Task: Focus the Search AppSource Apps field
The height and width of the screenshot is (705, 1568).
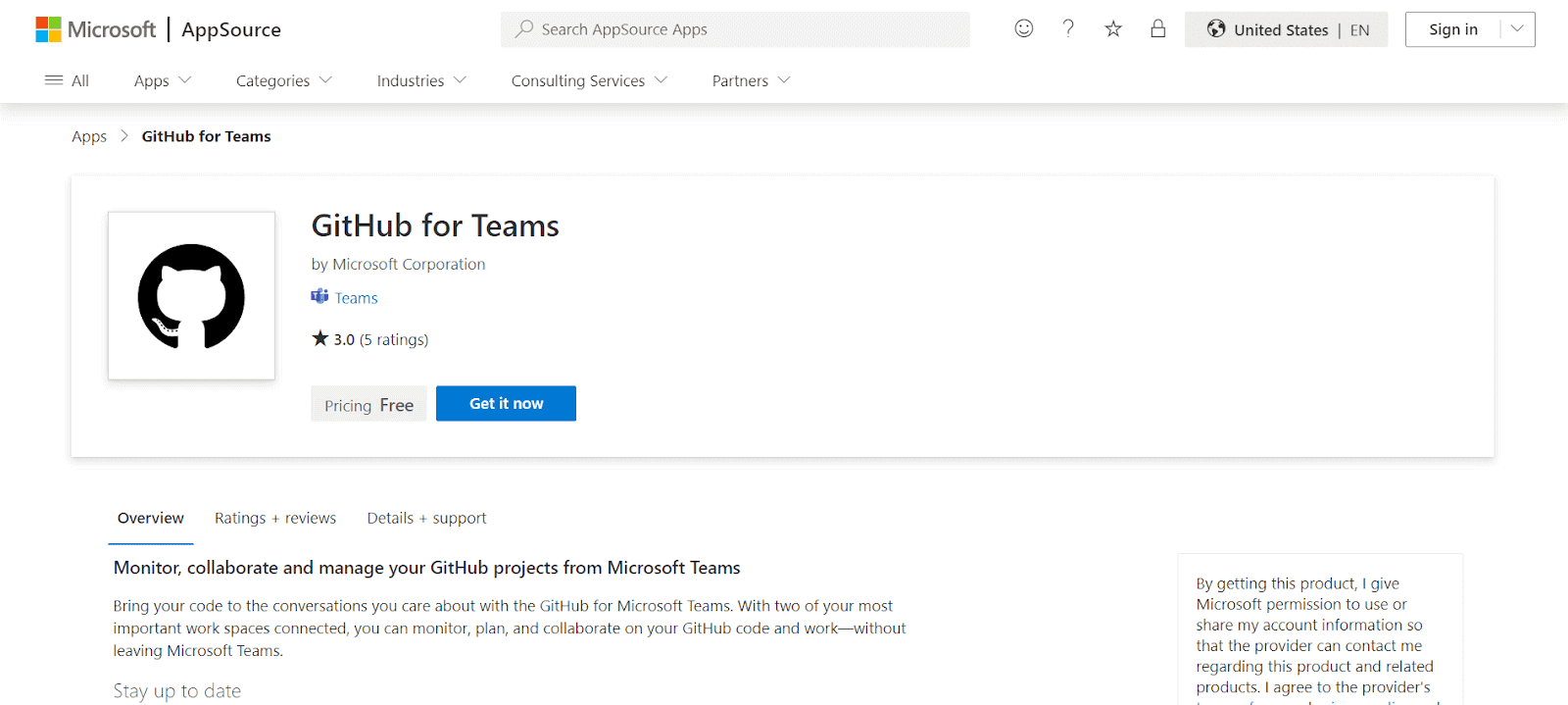Action: click(x=735, y=29)
